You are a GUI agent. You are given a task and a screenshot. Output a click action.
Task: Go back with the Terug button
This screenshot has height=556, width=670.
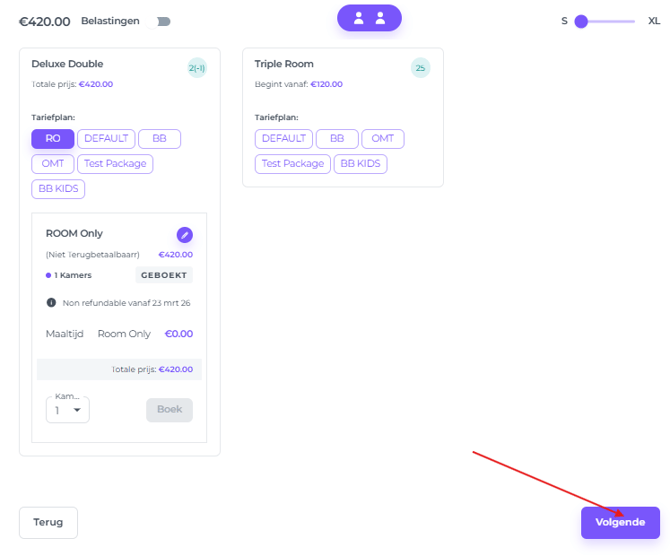point(48,522)
